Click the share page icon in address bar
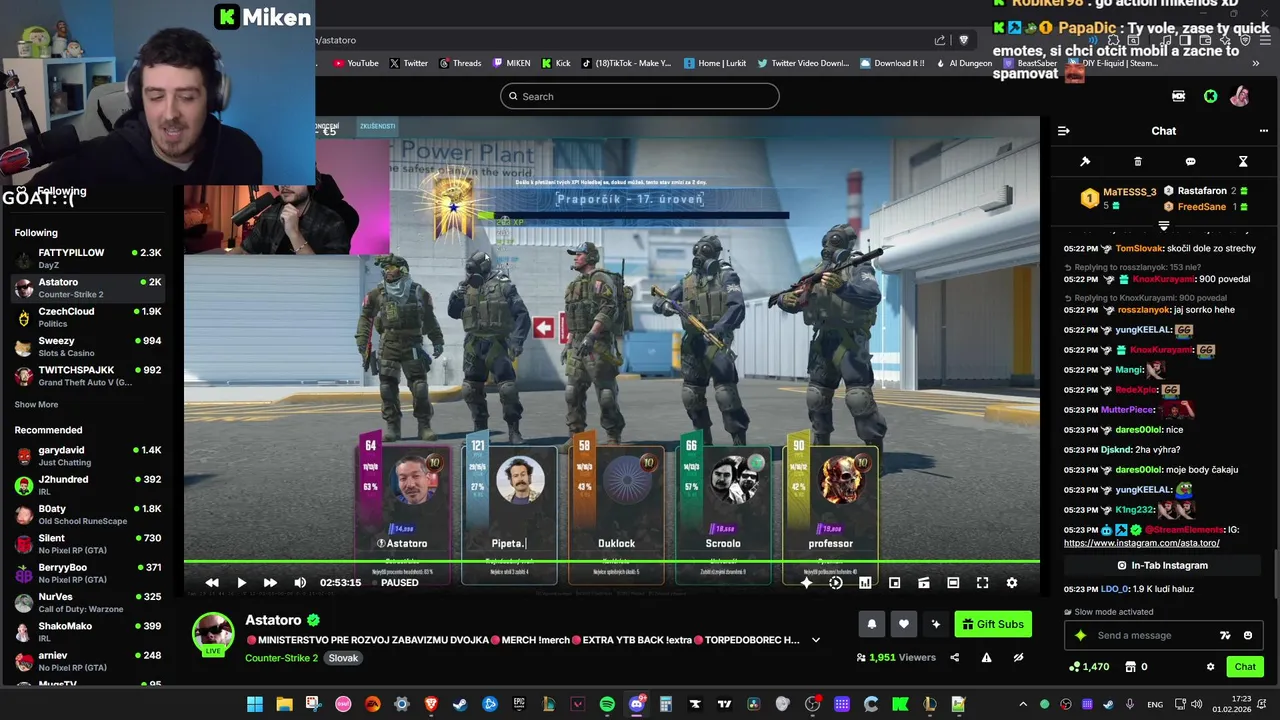Screen dimensions: 1280x720 click(940, 40)
